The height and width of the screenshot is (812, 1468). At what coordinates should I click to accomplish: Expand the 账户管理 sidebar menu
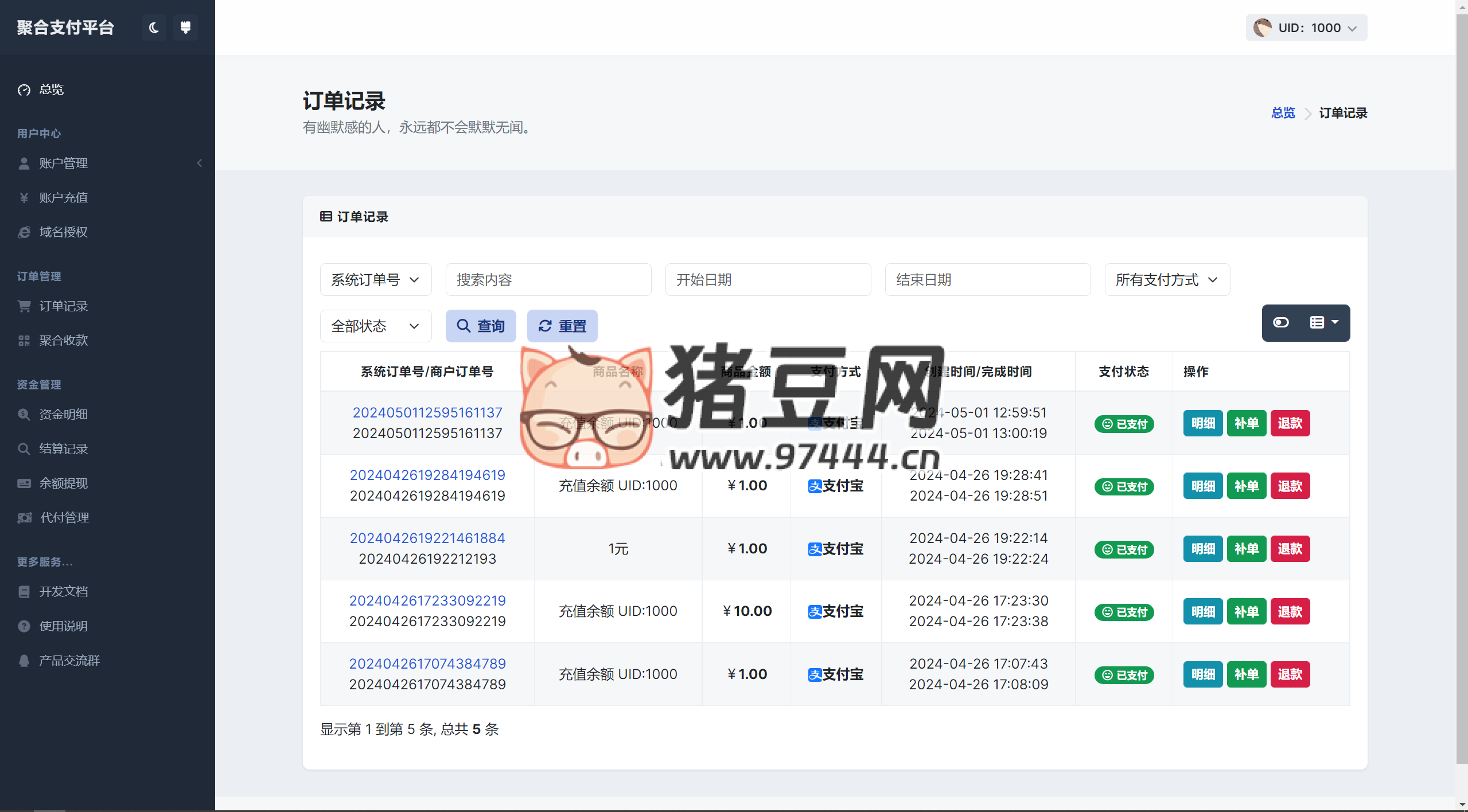coord(107,163)
